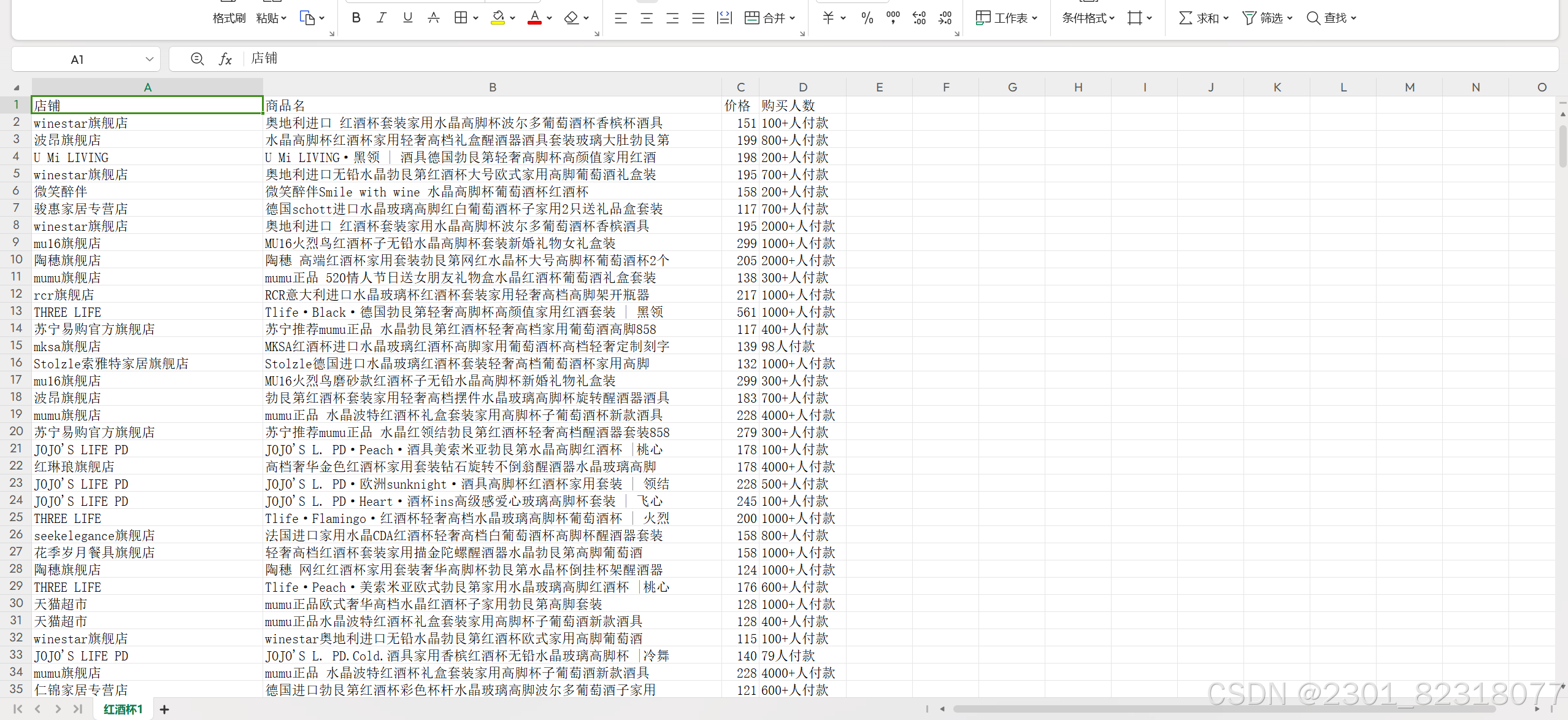
Task: Click the select-all corner triangle
Action: (17, 88)
